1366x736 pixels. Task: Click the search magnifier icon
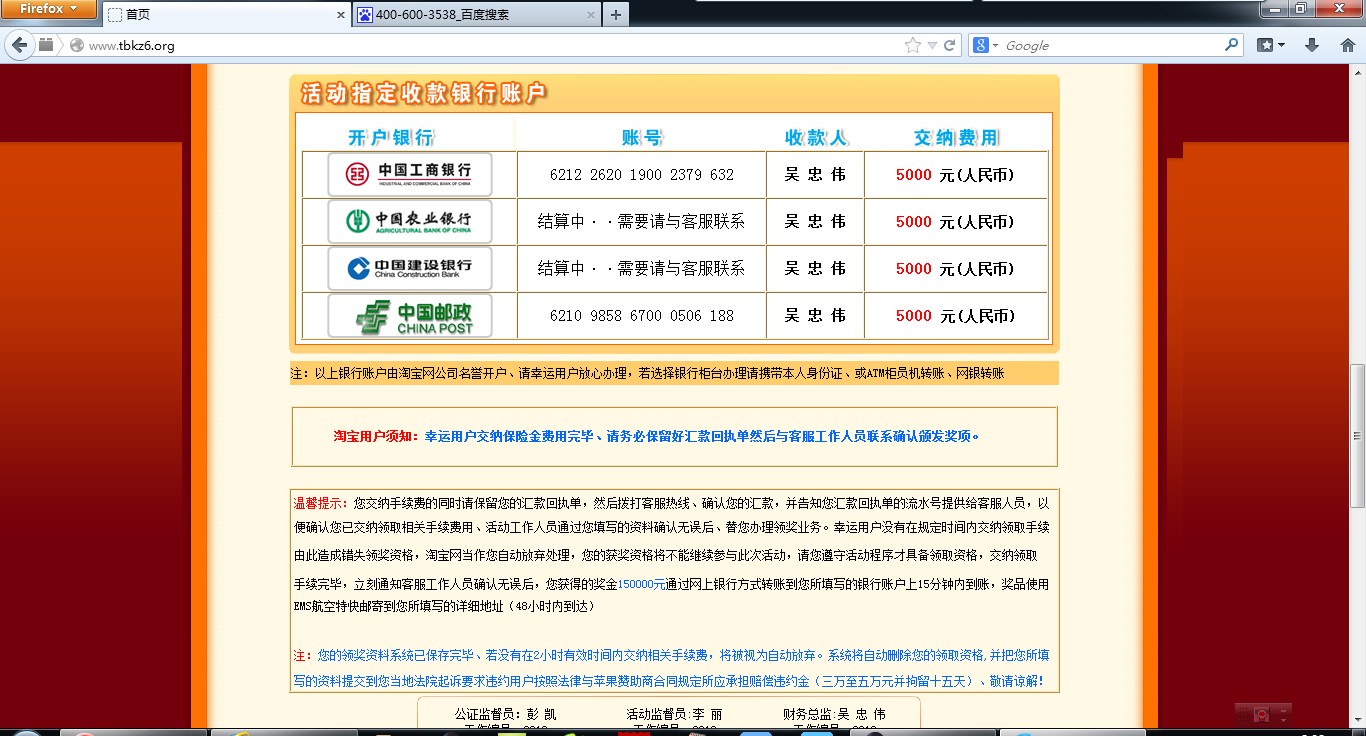[1232, 45]
